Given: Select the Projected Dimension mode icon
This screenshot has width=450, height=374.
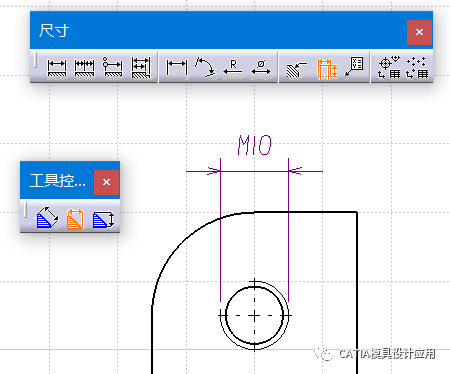Looking at the screenshot, I should point(47,218).
